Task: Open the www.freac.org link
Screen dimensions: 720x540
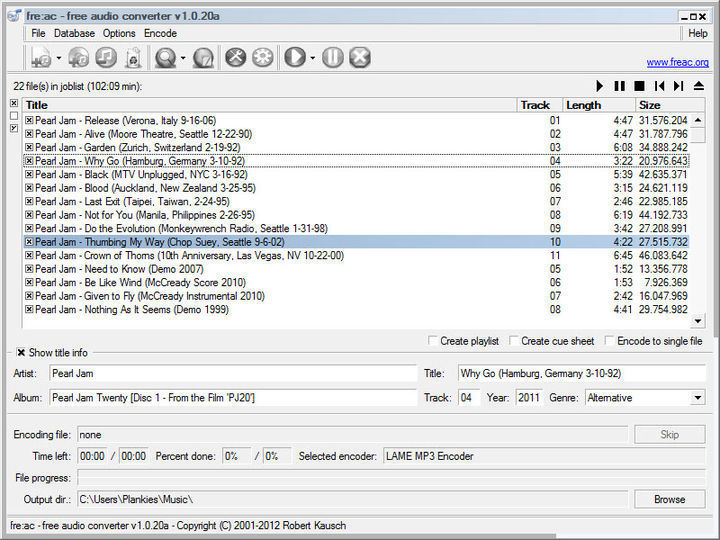Action: coord(678,62)
